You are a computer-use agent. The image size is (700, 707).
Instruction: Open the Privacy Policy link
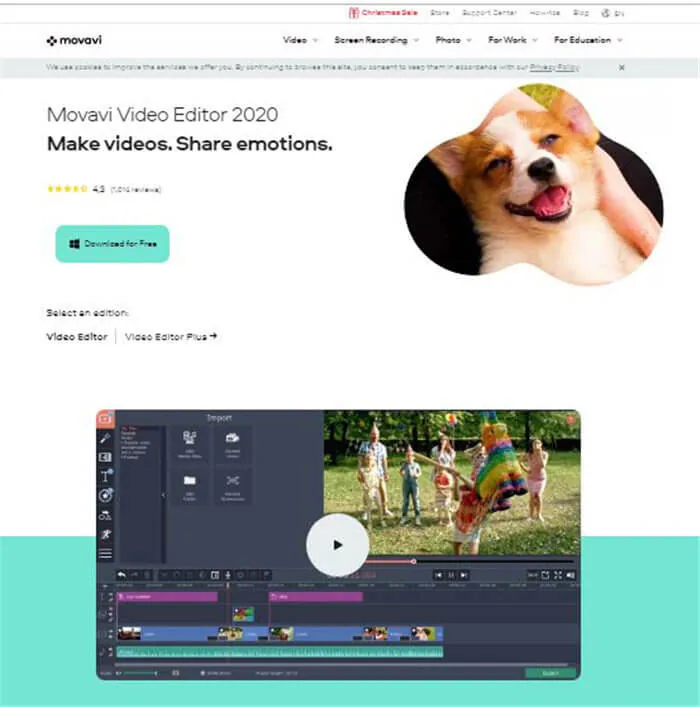coord(554,68)
